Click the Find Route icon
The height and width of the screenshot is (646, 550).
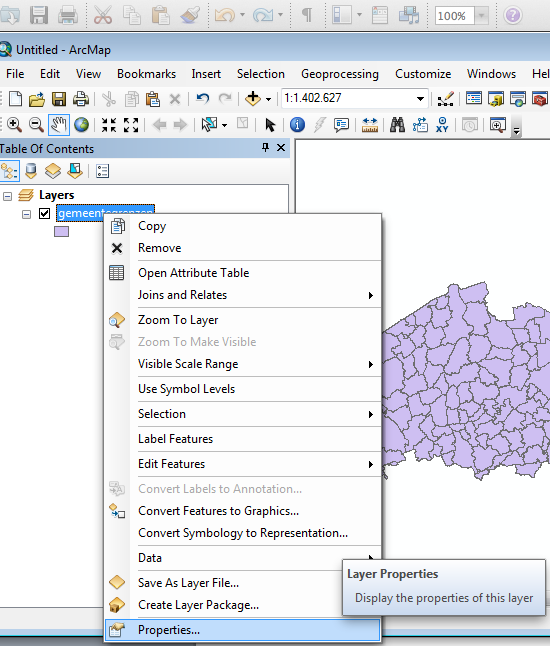[x=420, y=124]
